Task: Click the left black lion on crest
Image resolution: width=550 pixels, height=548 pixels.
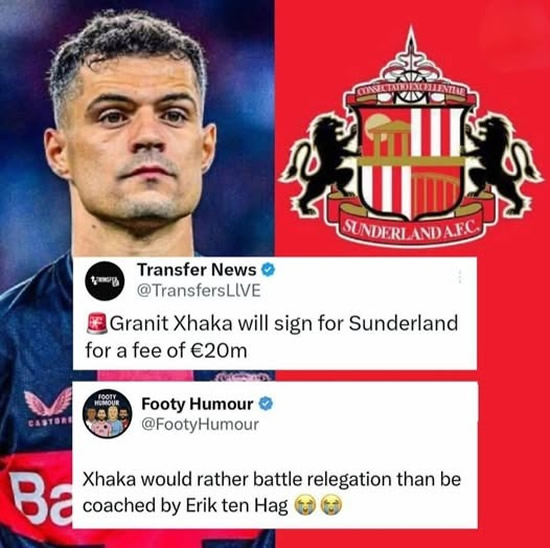Action: click(320, 165)
